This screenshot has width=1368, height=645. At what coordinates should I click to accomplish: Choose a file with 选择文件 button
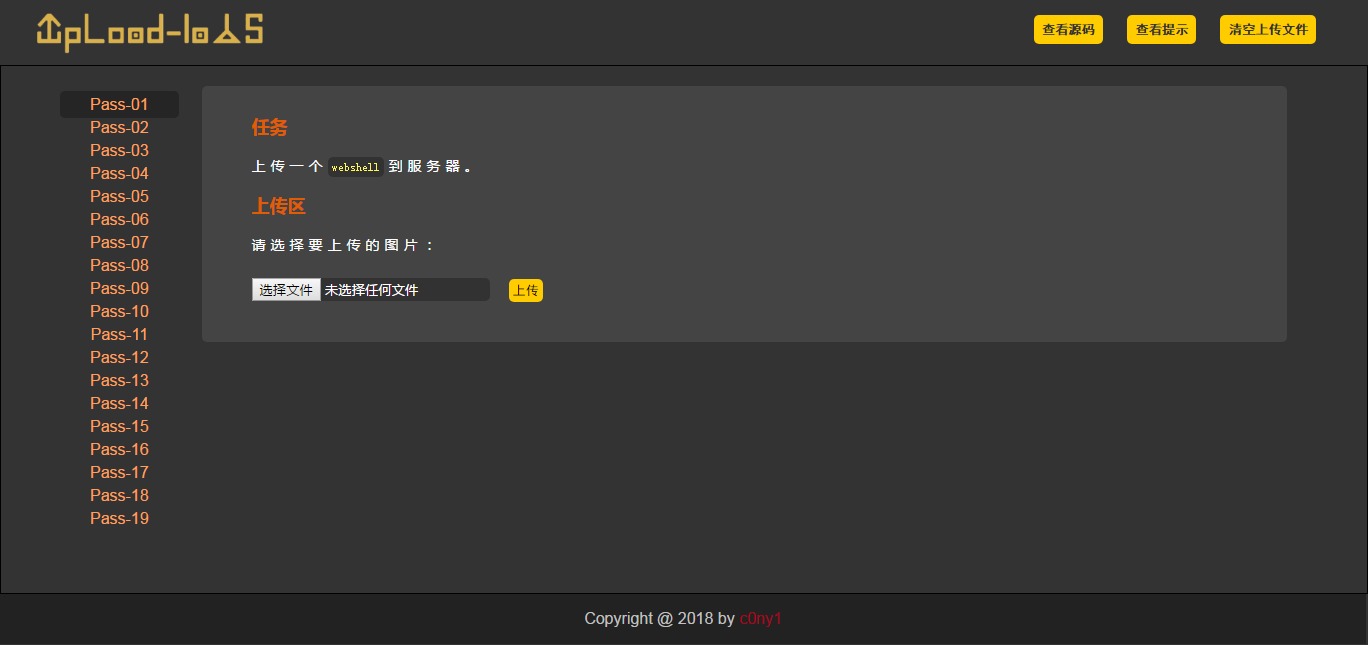click(286, 290)
